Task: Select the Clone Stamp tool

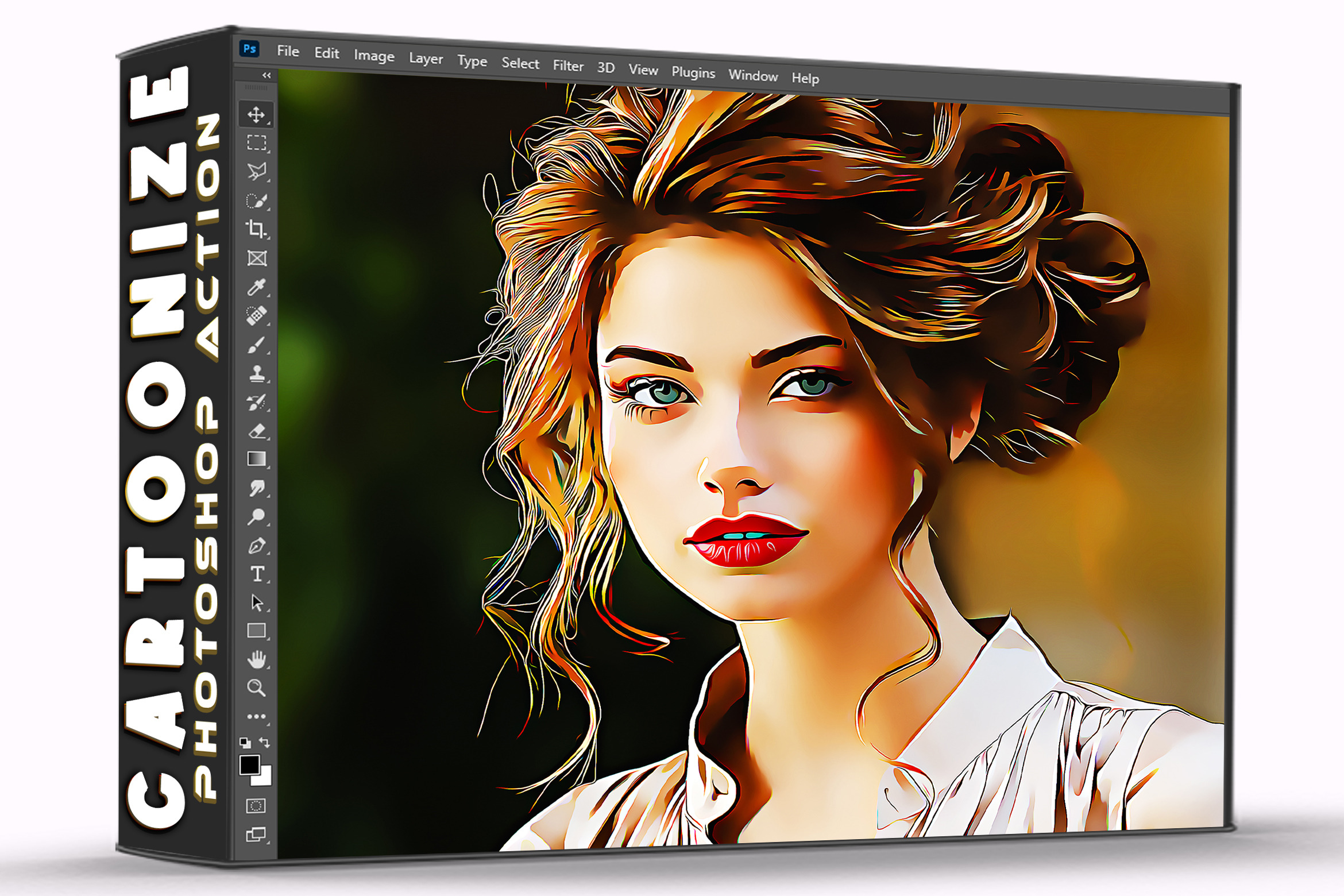Action: pos(257,374)
